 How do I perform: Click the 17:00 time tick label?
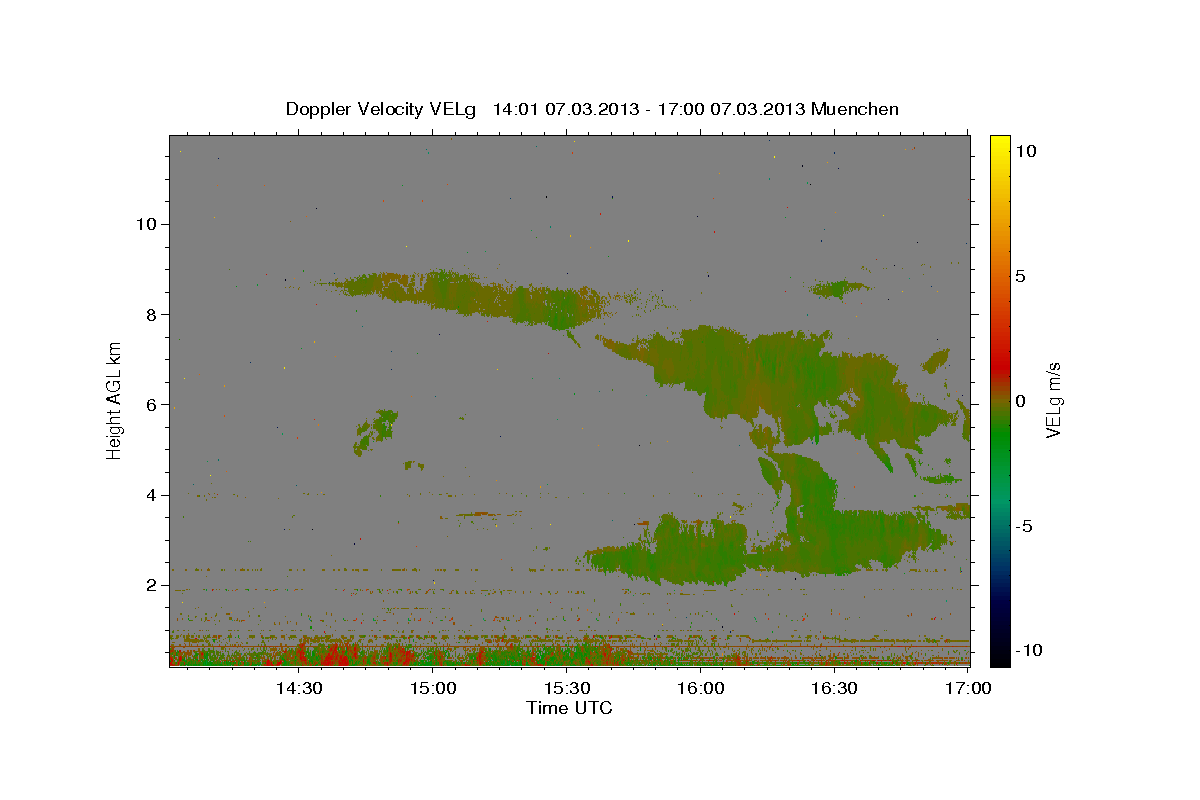point(968,688)
